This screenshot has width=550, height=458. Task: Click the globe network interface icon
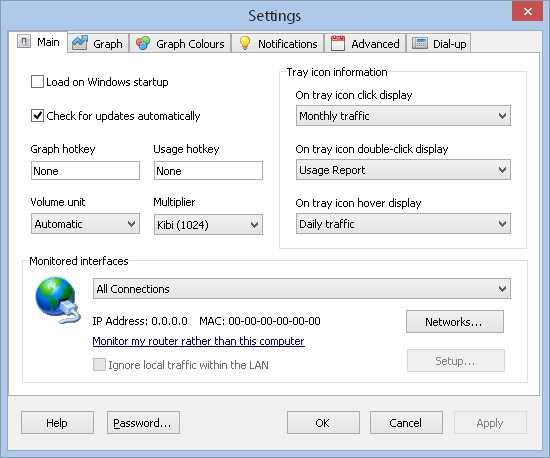(x=58, y=300)
